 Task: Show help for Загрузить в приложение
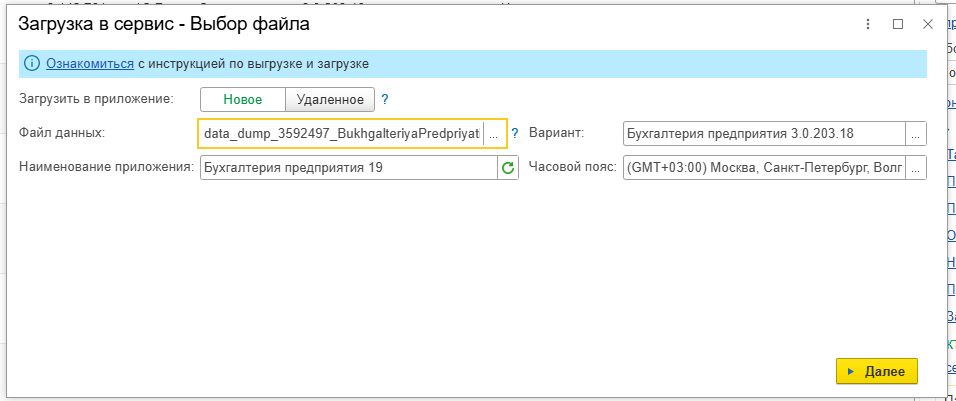(x=385, y=99)
